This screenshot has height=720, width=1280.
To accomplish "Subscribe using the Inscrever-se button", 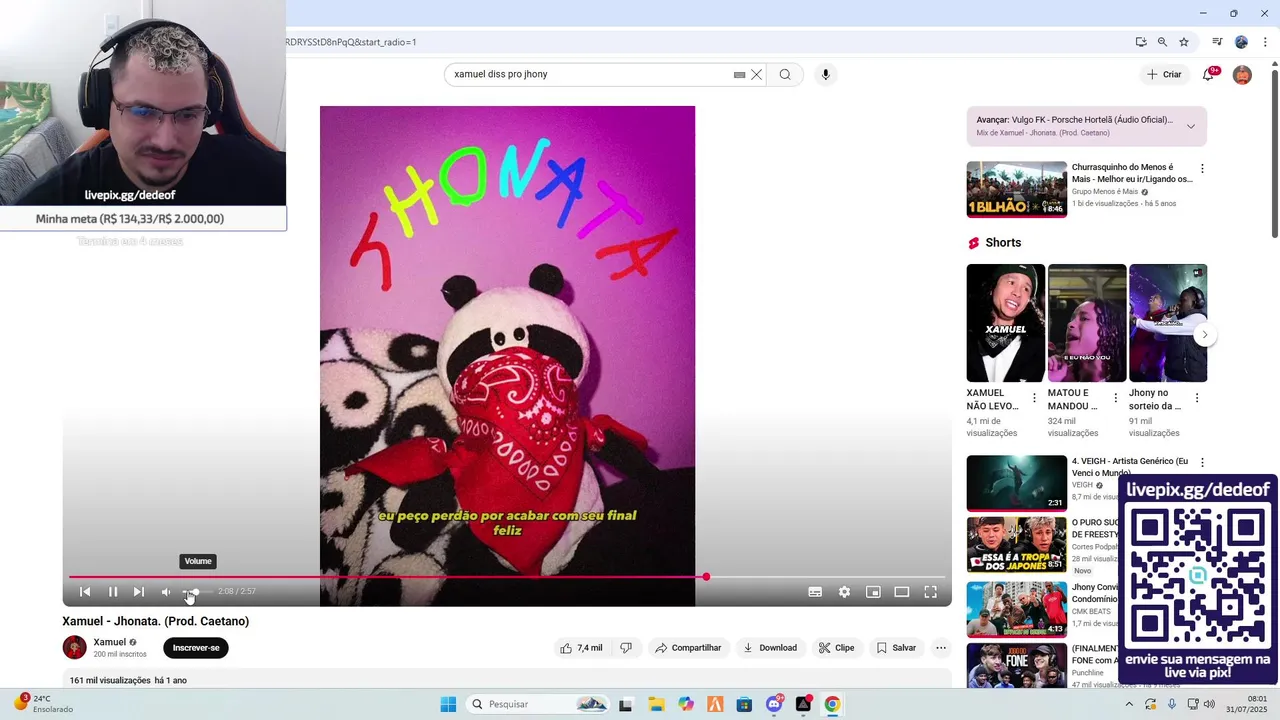I will [196, 648].
